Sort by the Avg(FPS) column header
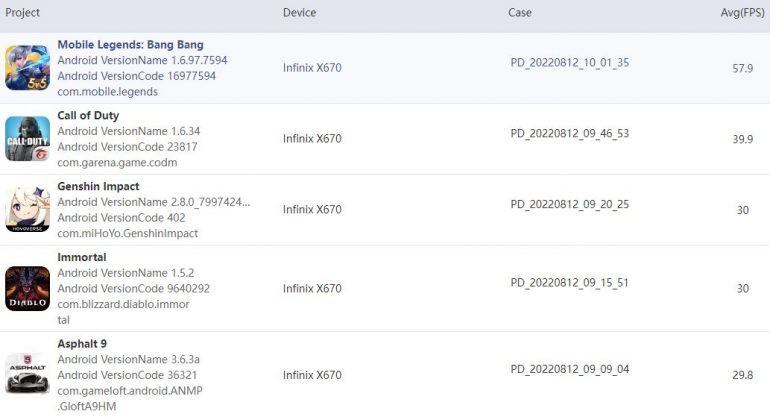This screenshot has height=417, width=770. [x=742, y=13]
